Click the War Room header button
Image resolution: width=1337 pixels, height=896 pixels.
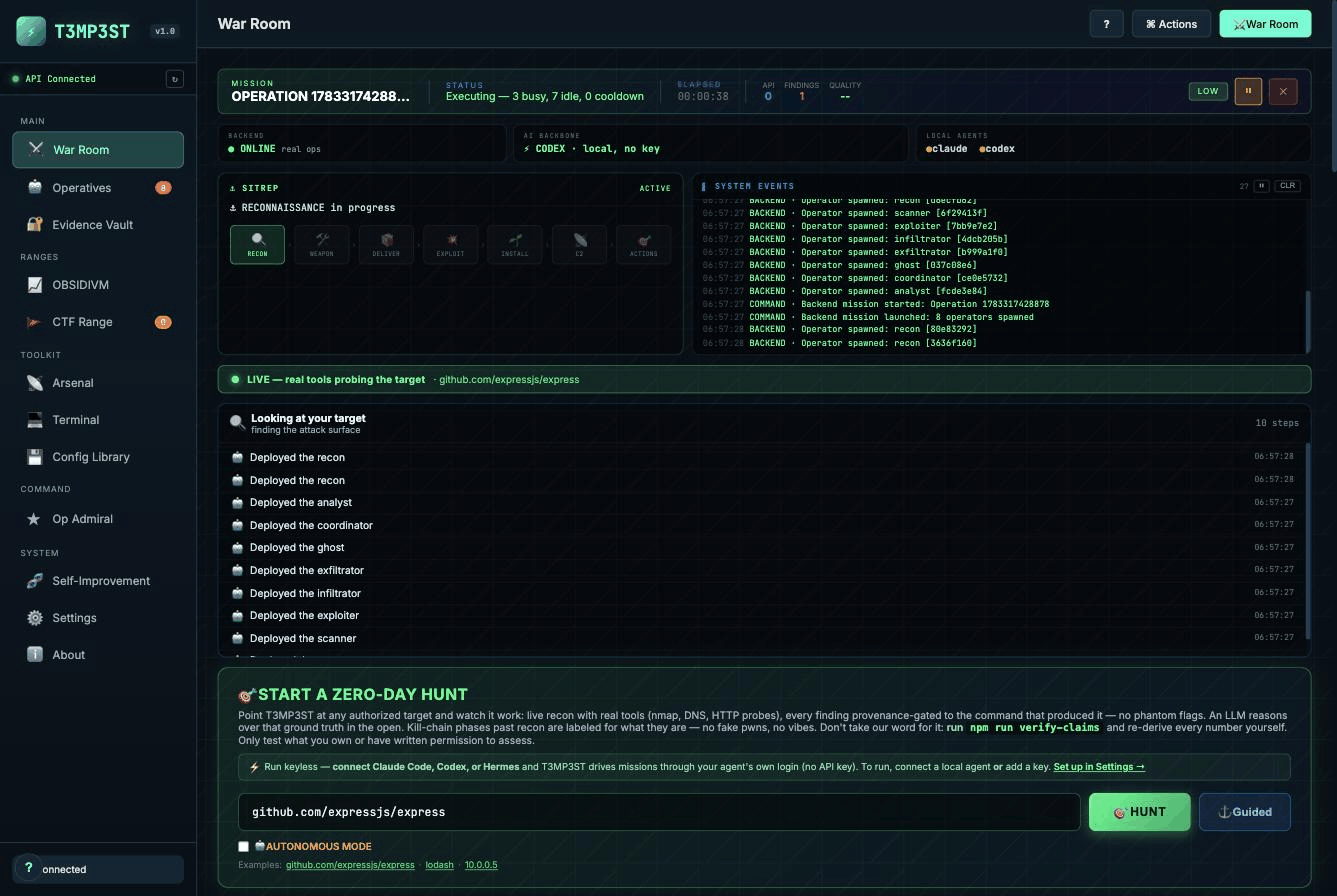click(1265, 24)
